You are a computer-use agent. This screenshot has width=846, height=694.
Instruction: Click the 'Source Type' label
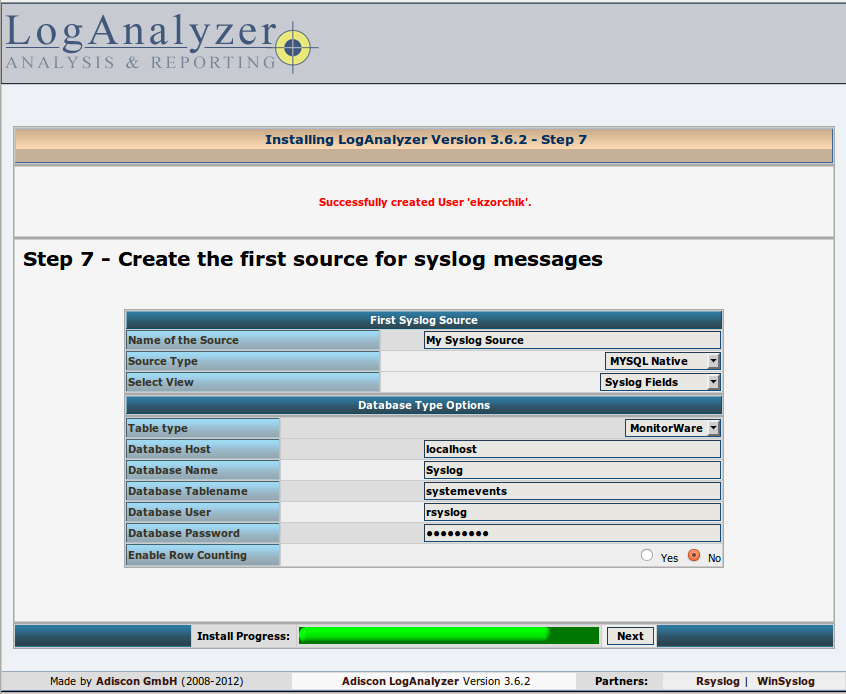point(162,361)
